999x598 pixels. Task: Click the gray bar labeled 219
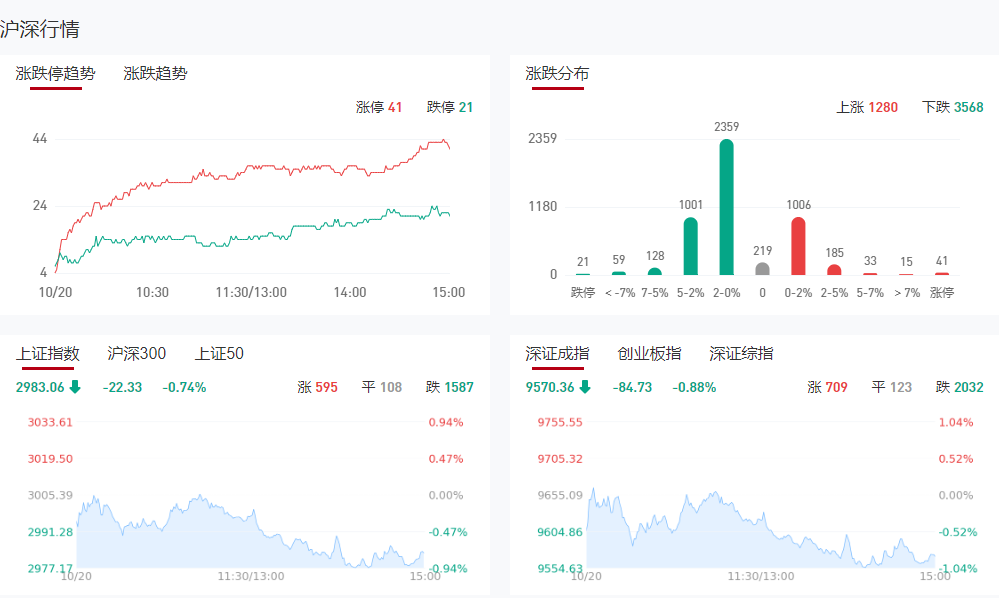click(762, 268)
